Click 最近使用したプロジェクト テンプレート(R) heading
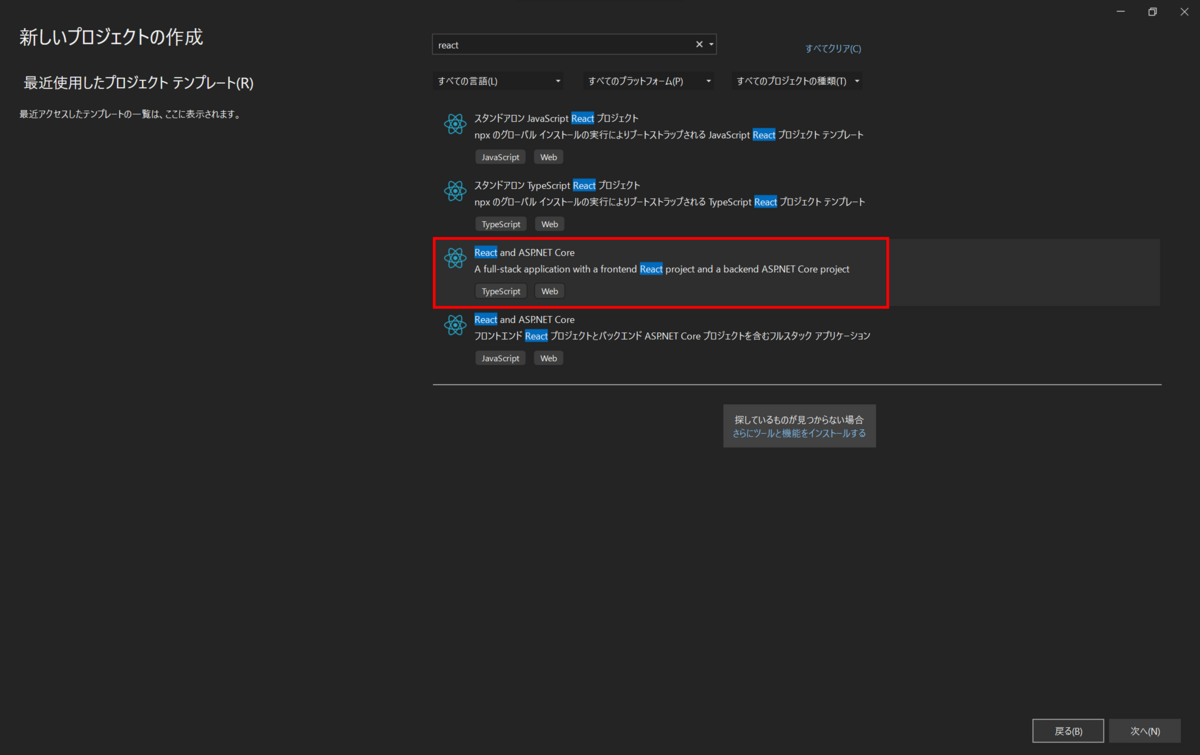The image size is (1200, 755). pyautogui.click(x=139, y=82)
